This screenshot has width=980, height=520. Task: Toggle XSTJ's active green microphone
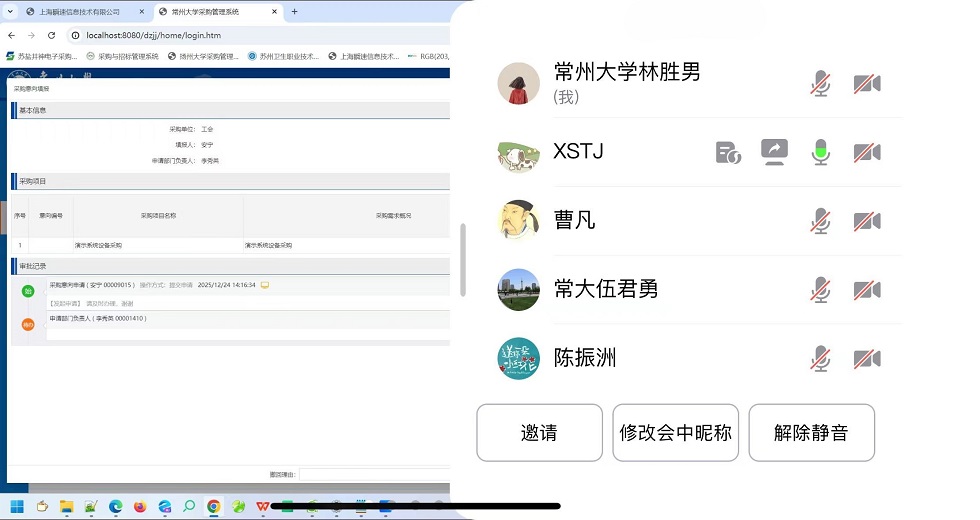point(820,152)
